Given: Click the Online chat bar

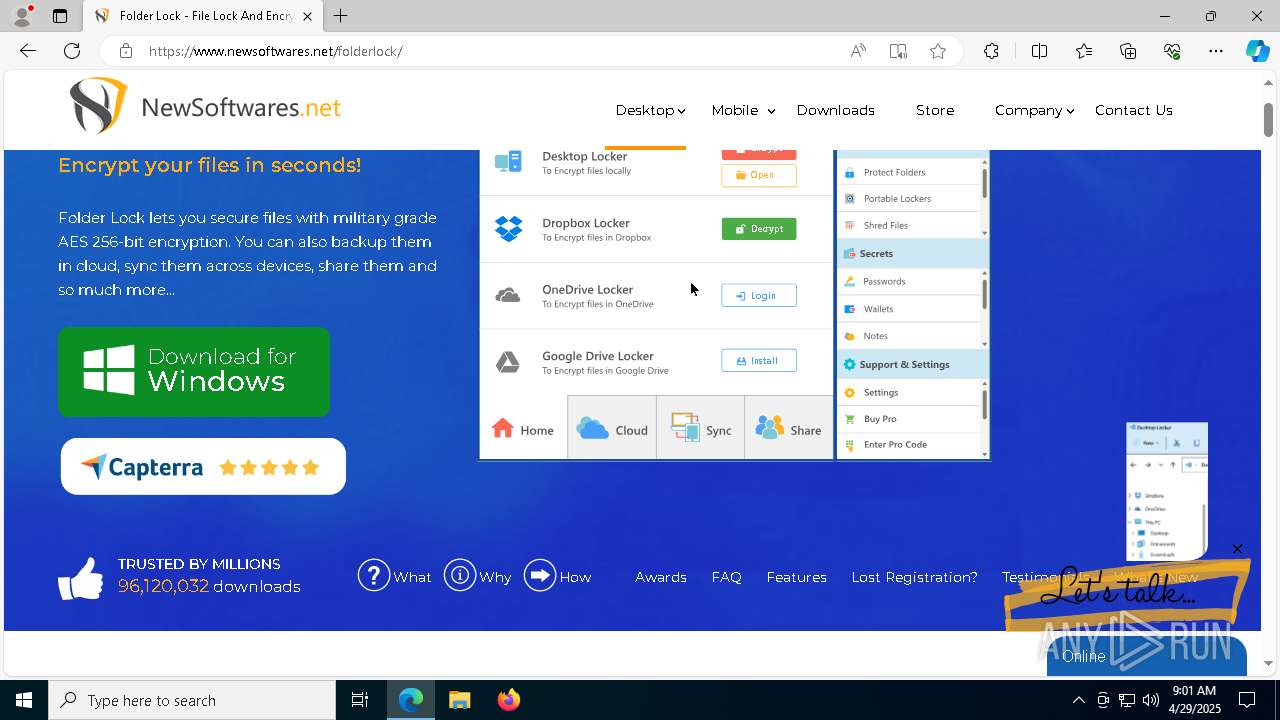Looking at the screenshot, I should [1147, 656].
